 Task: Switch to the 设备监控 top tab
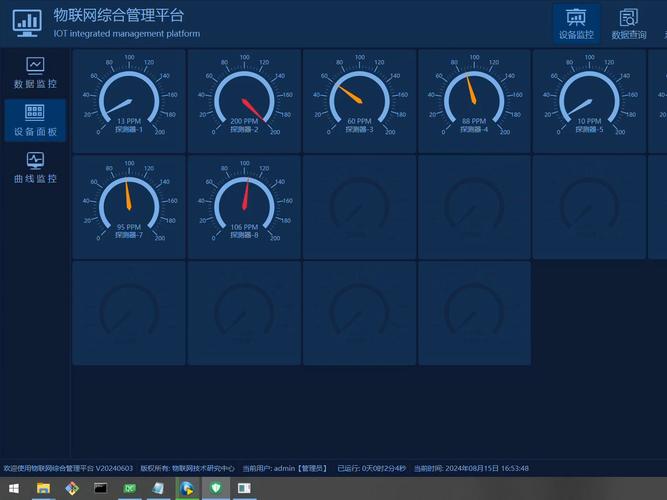(x=576, y=23)
